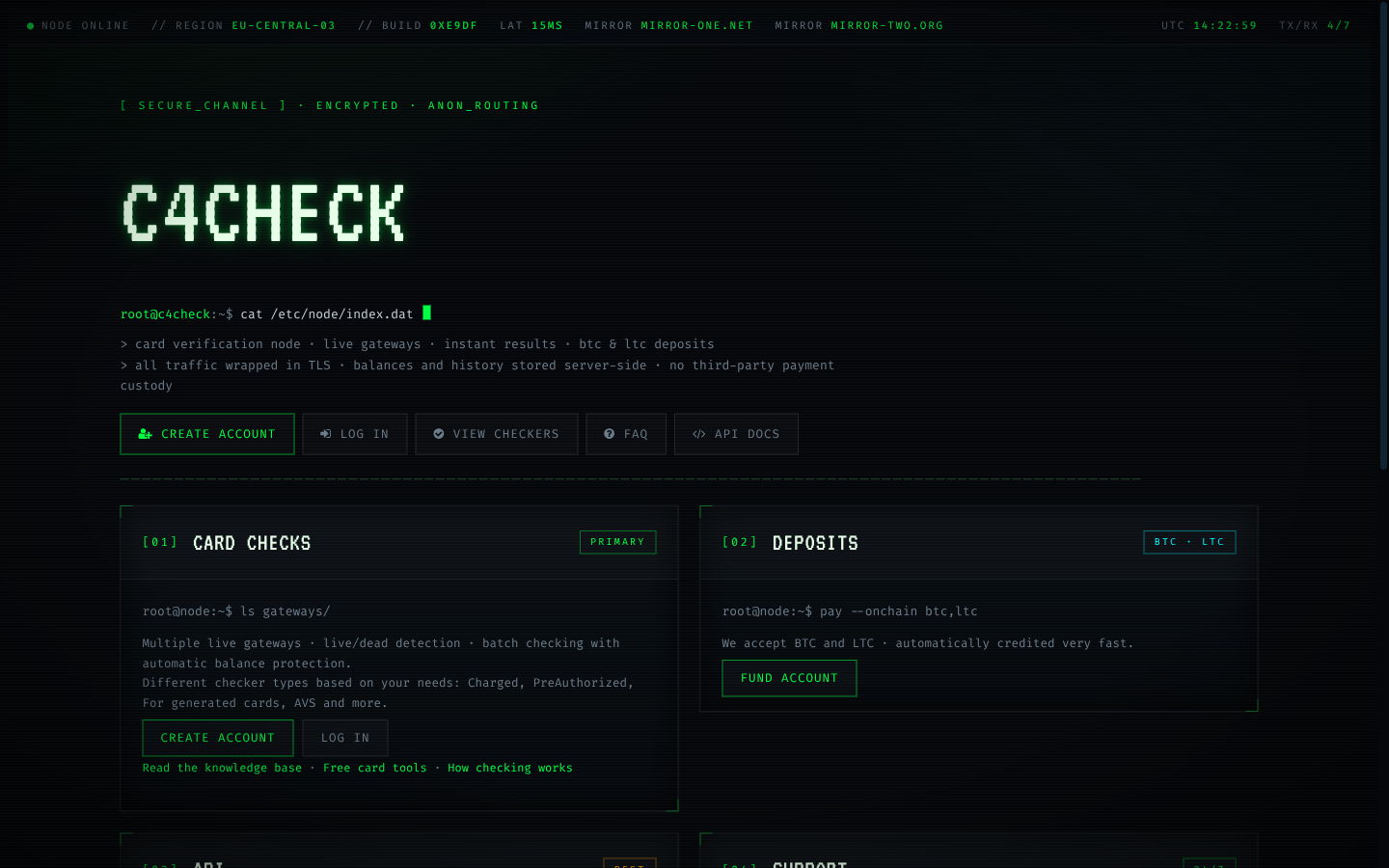
Task: Click the C4CHECK logo title
Action: pyautogui.click(x=263, y=213)
